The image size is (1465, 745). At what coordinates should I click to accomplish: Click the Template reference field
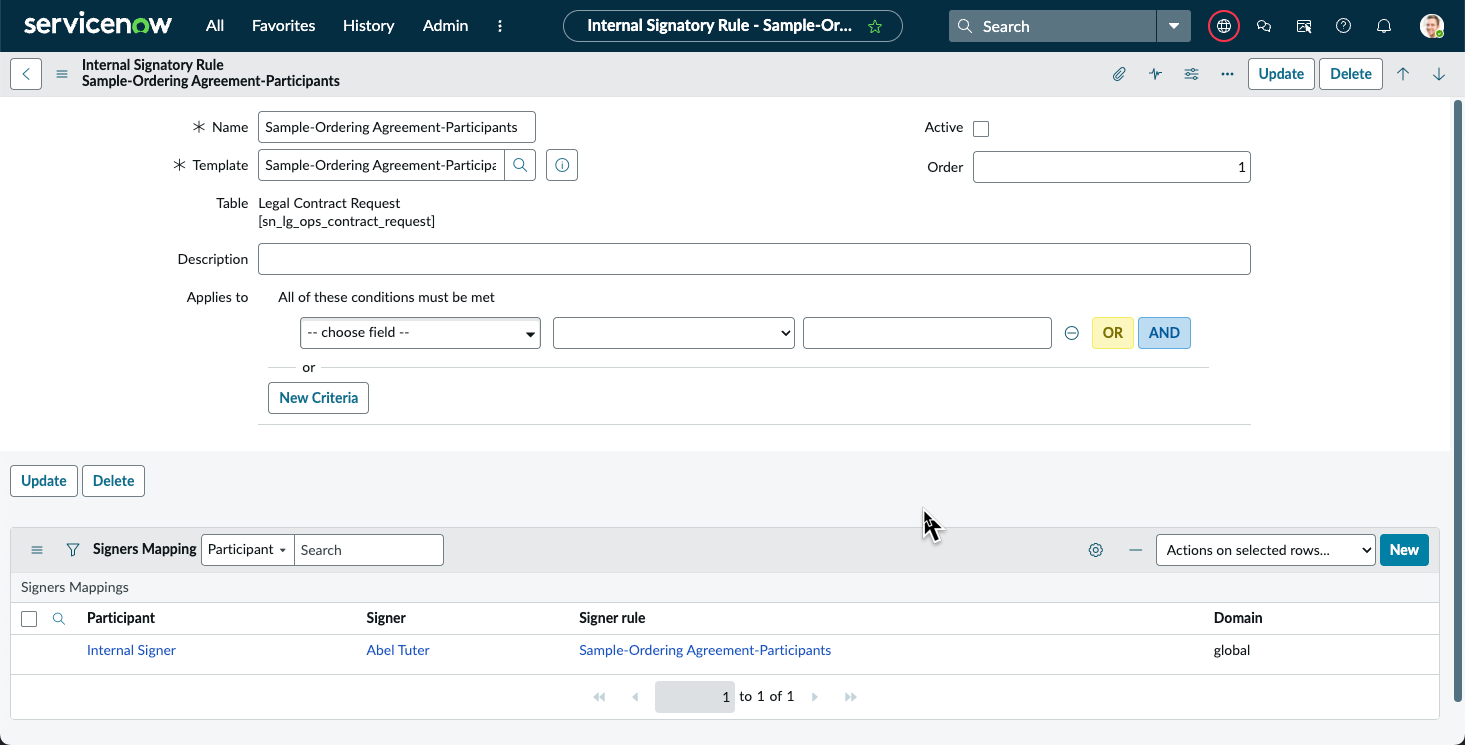click(381, 165)
